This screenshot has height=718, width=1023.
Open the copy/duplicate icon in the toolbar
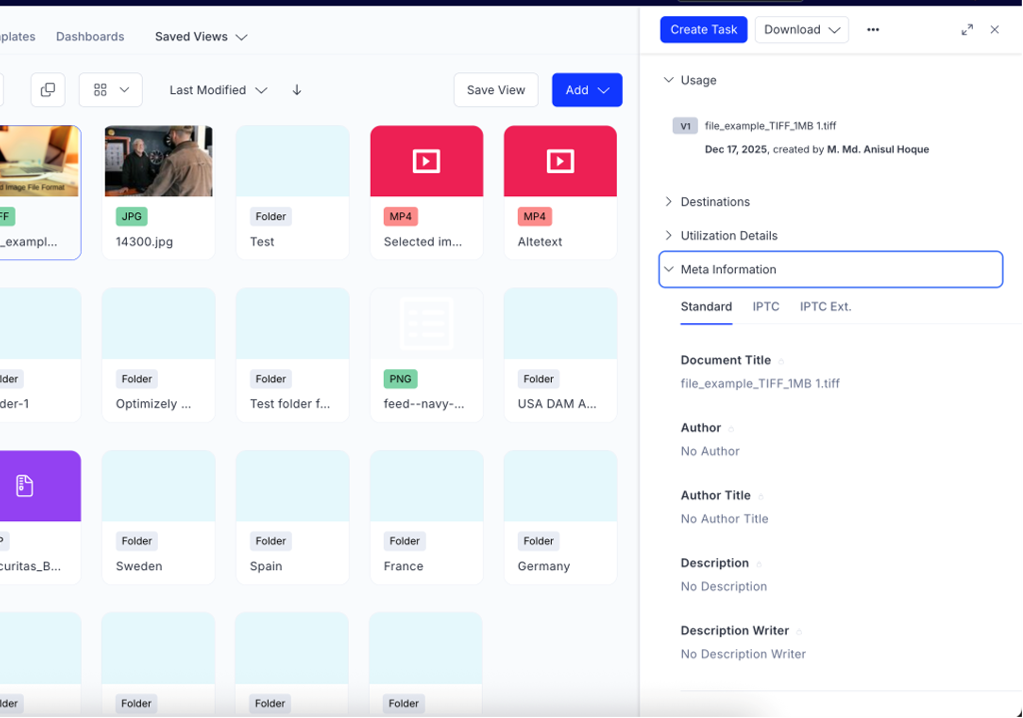click(48, 89)
